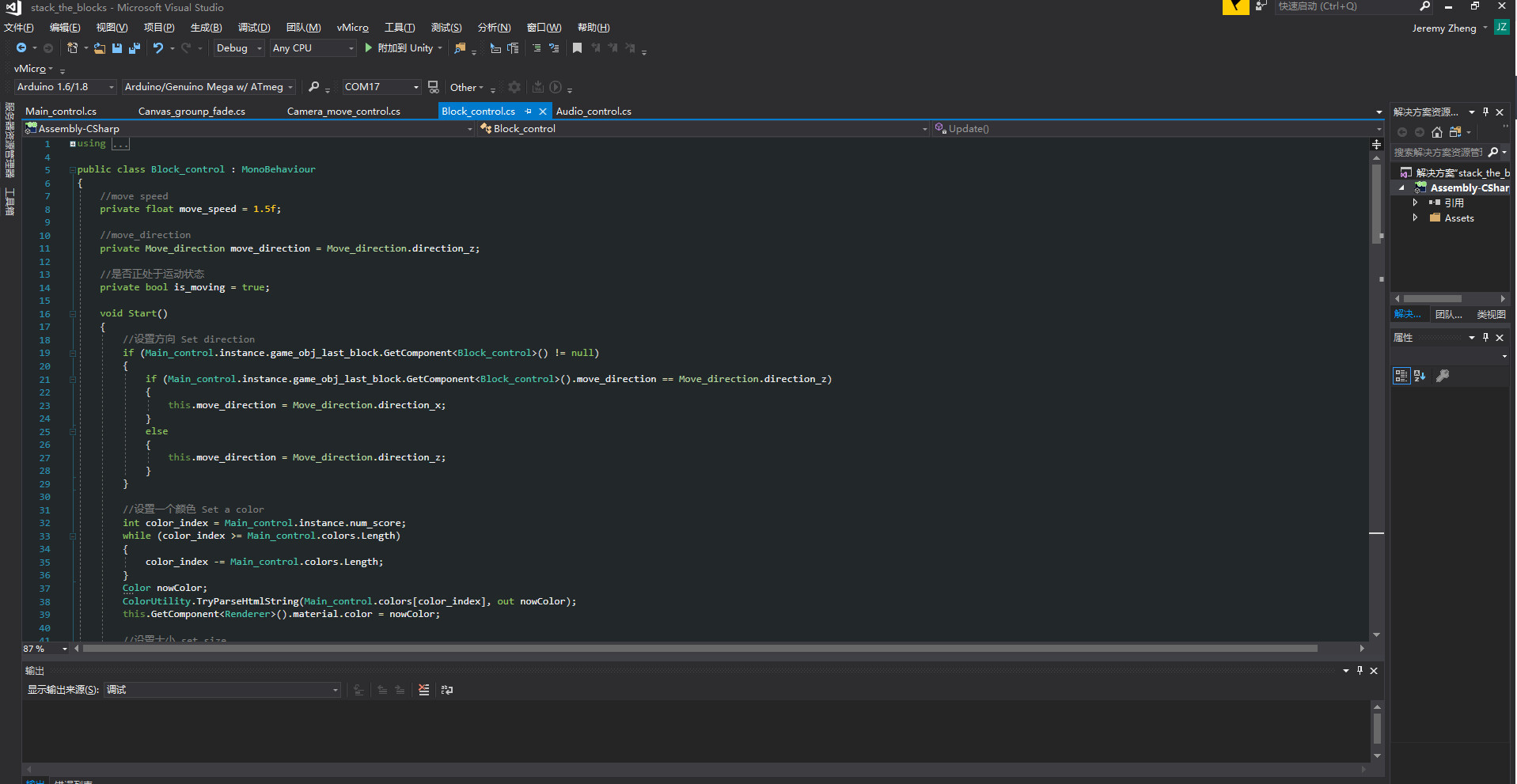Toggle auto-hide pin on the Properties panel
This screenshot has width=1517, height=784.
click(x=1485, y=337)
